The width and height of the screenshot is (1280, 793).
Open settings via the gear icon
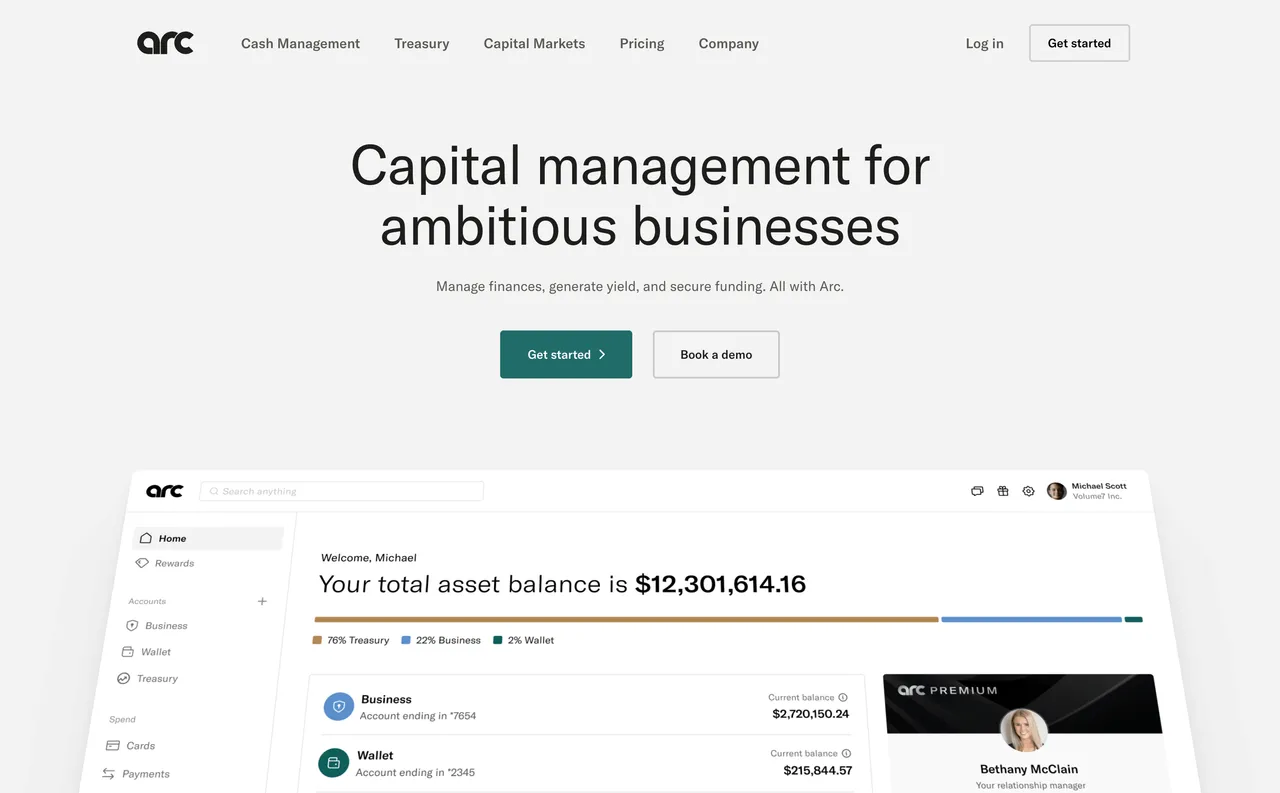pos(1029,491)
